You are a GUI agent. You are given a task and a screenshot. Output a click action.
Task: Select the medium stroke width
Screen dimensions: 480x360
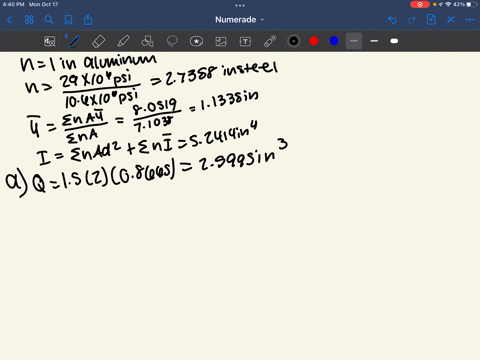[374, 41]
